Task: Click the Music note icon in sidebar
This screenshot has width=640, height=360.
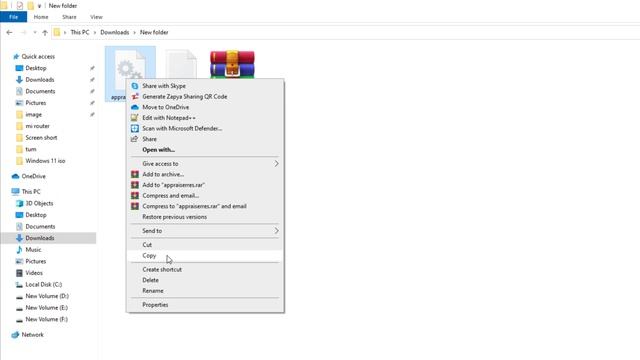Action: pos(19,250)
